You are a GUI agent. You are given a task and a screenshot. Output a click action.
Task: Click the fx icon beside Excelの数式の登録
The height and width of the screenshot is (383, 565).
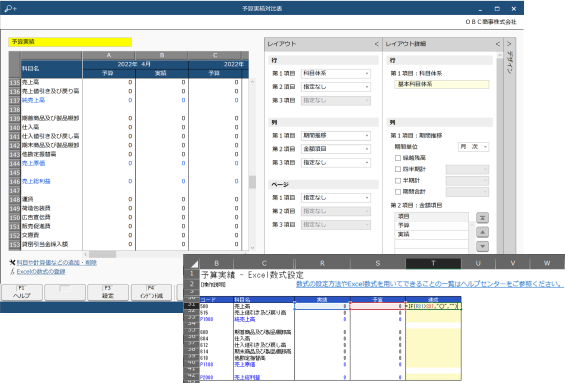click(x=12, y=272)
